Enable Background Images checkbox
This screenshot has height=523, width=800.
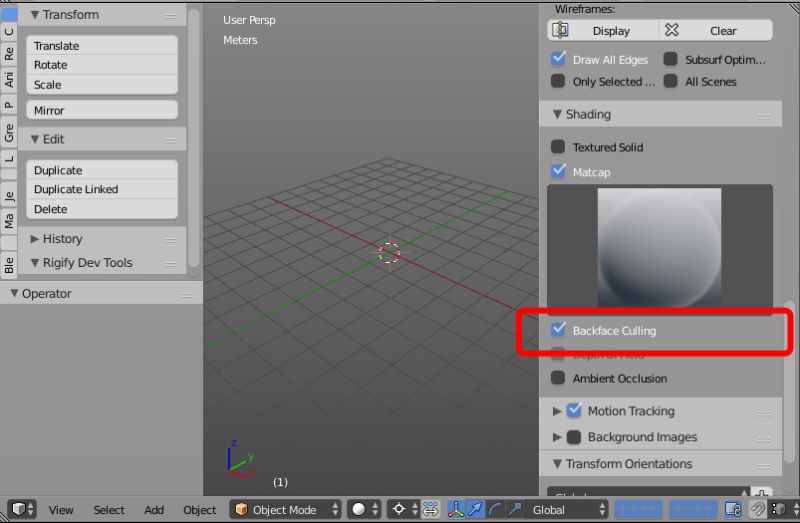(x=573, y=437)
